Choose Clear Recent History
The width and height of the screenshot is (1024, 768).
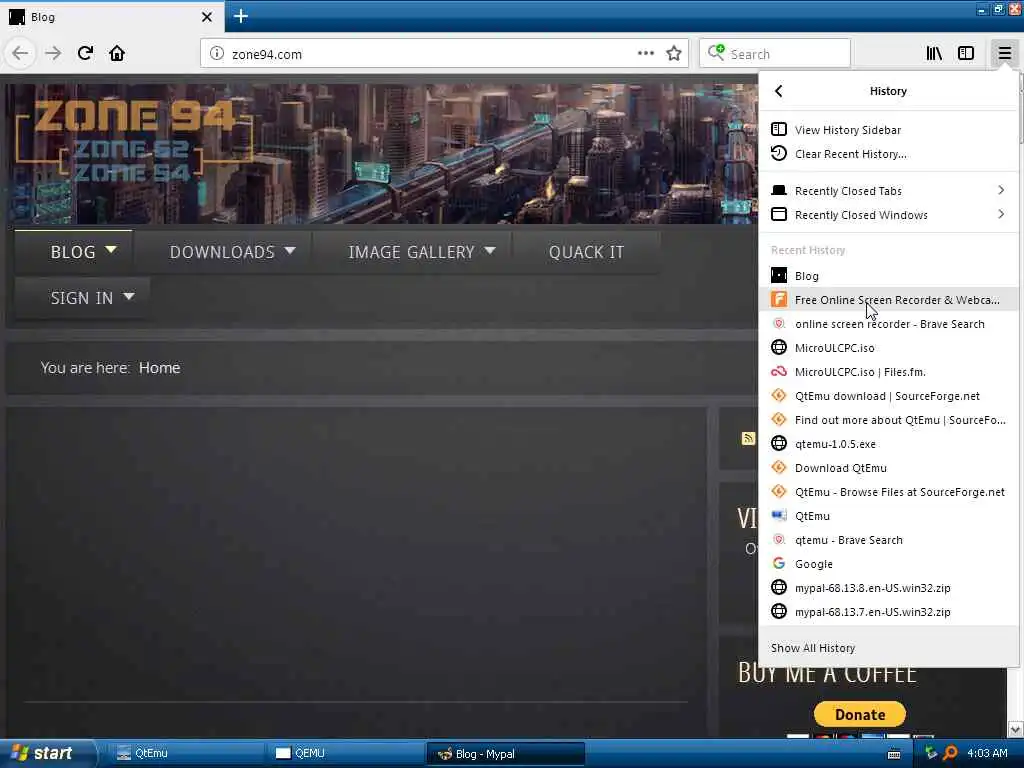click(x=888, y=154)
